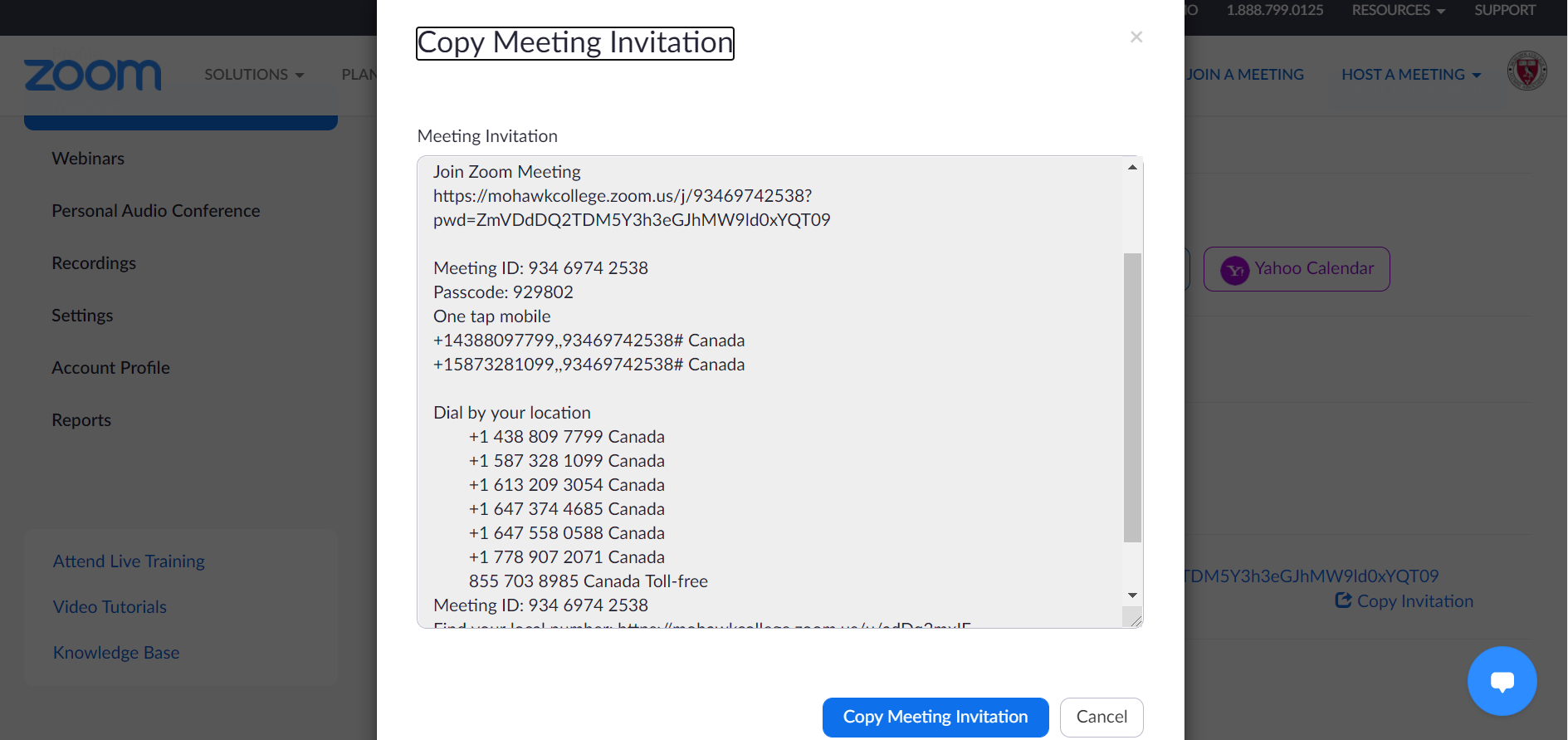This screenshot has width=1568, height=740.
Task: Open the profile avatar menu
Action: coord(1526,71)
